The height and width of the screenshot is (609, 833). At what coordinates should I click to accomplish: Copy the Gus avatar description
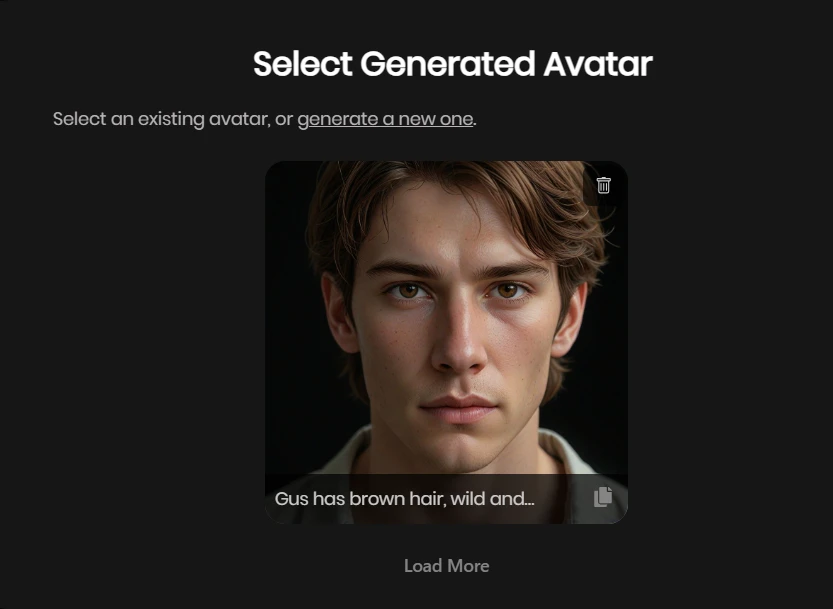603,497
